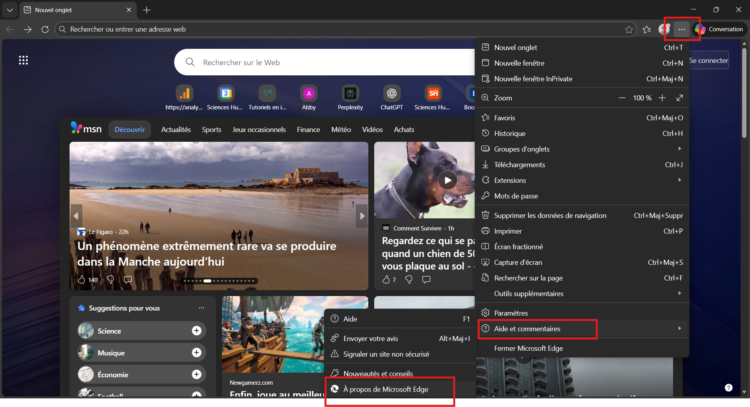The image size is (750, 407).
Task: Open the Météo tab
Action: (341, 130)
